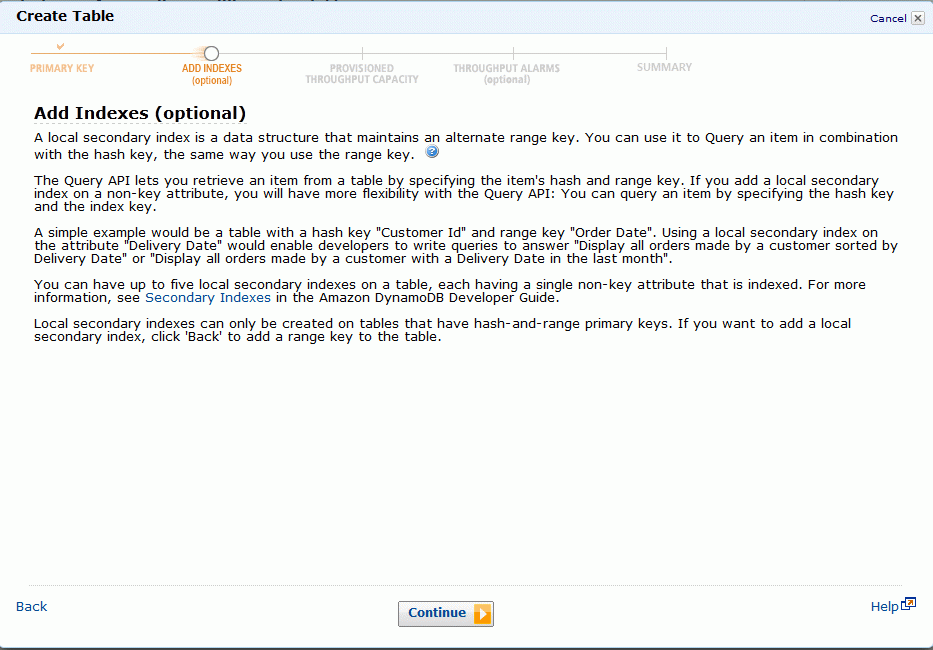Image resolution: width=933 pixels, height=650 pixels.
Task: Click the Primary Key completed checkmark
Action: pos(60,46)
